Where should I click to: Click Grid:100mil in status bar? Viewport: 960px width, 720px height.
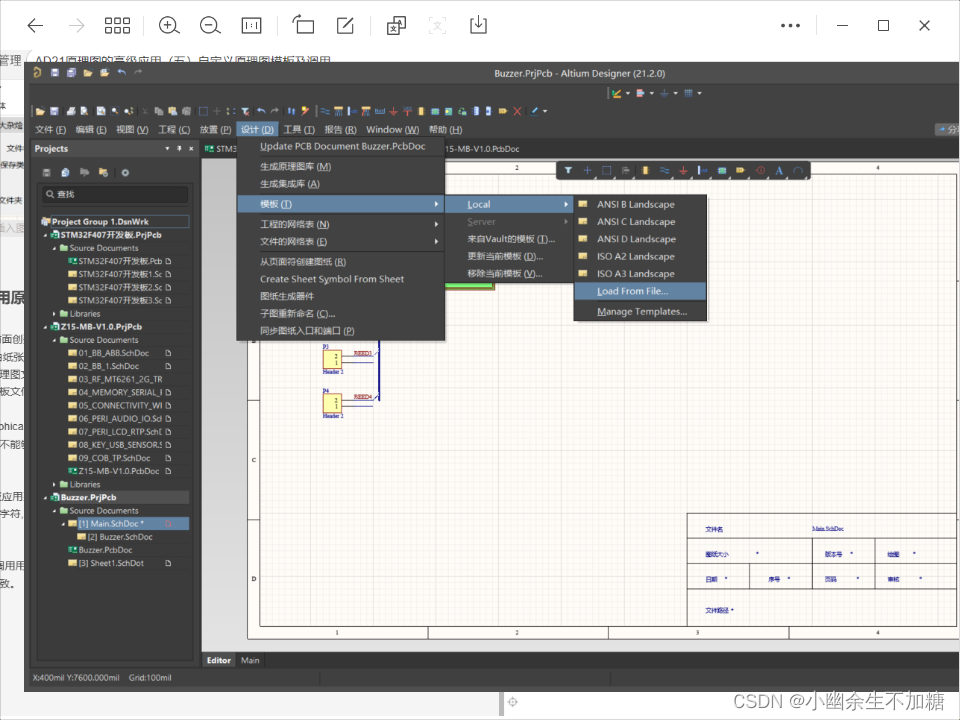click(x=150, y=678)
